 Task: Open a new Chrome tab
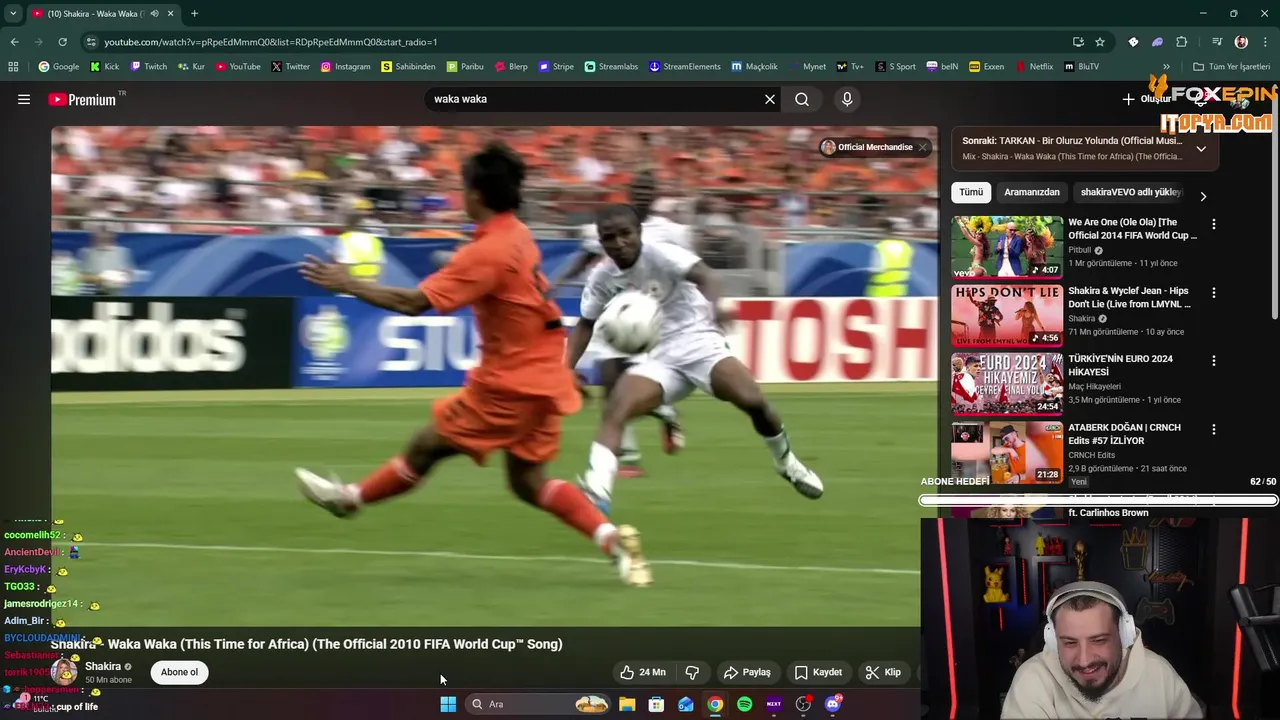click(x=194, y=14)
